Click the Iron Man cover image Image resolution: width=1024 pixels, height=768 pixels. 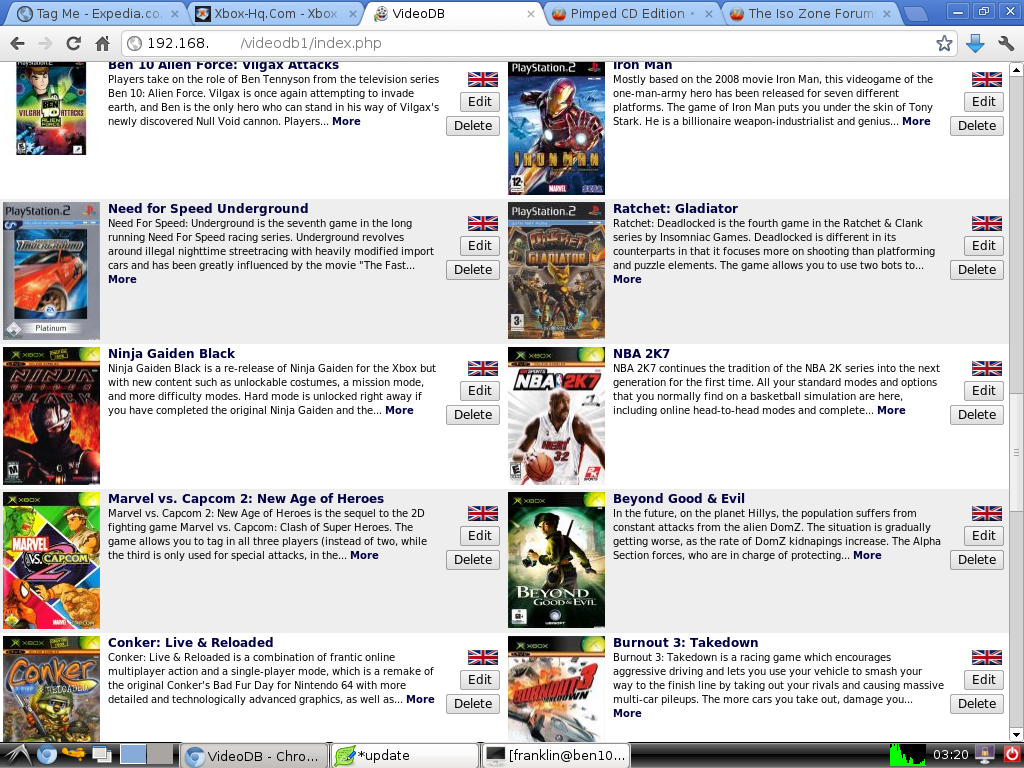[556, 129]
